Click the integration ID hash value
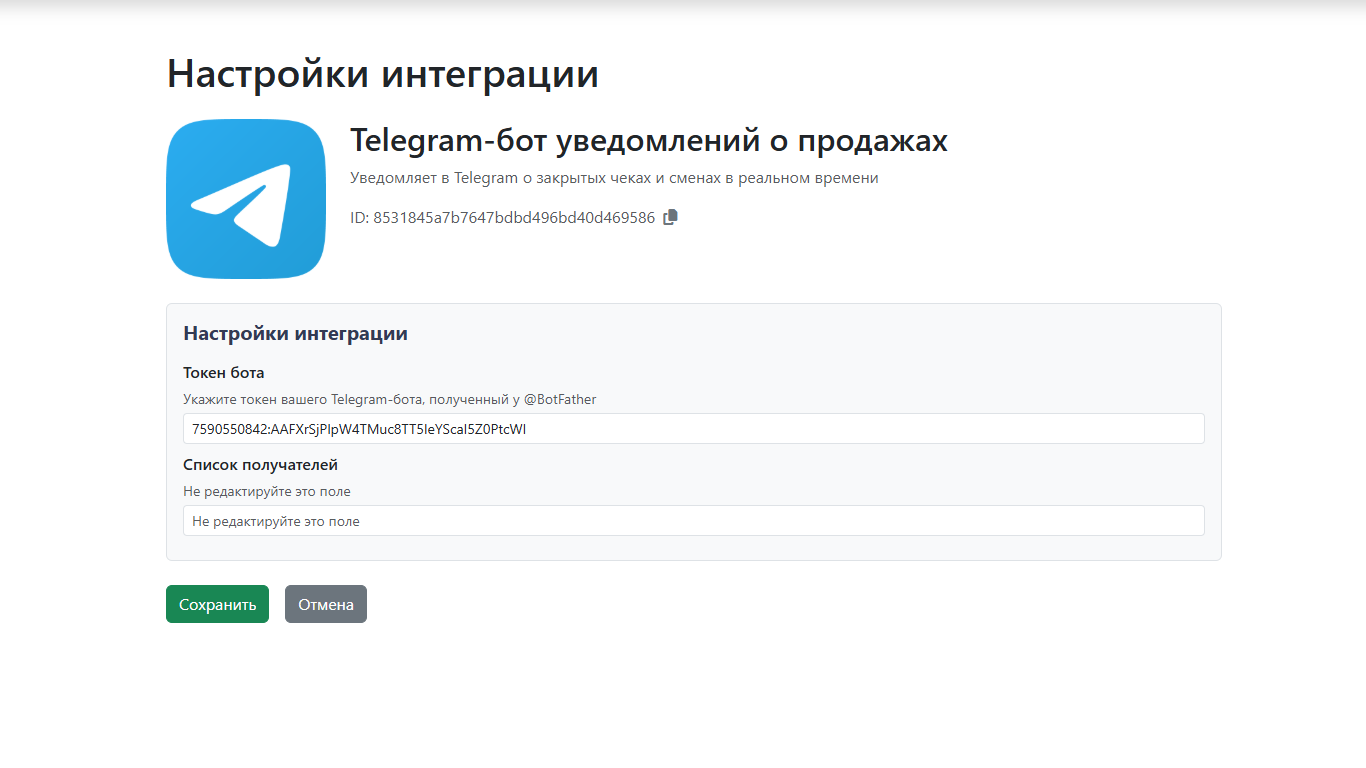The image size is (1366, 768). coord(514,218)
